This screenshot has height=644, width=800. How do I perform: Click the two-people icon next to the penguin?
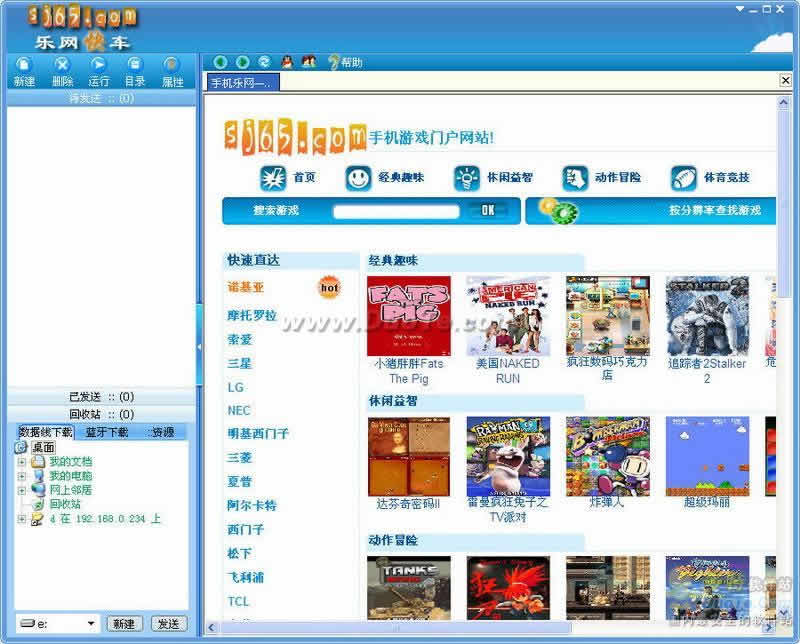(309, 62)
